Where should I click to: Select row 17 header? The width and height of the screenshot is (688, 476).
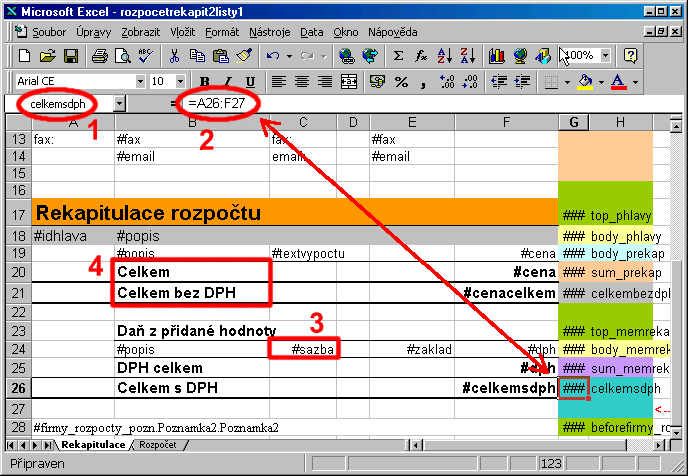(16, 213)
